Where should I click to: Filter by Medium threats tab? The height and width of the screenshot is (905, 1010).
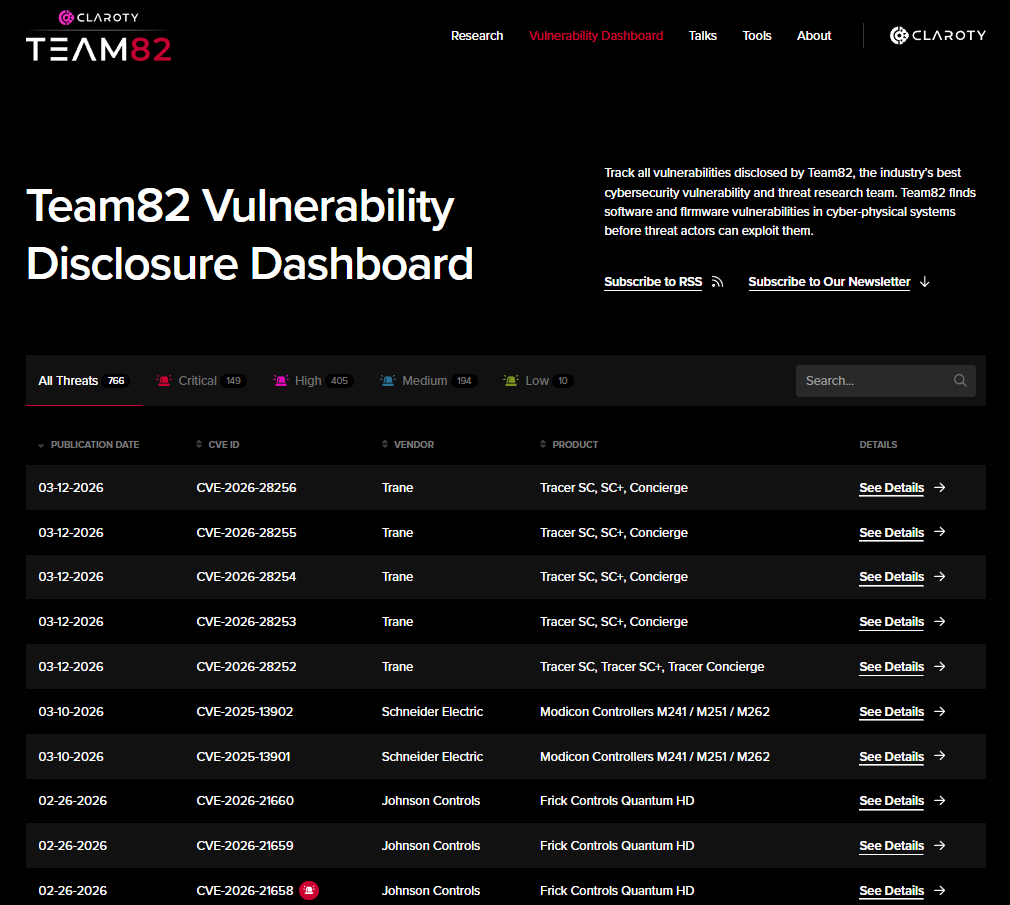(x=428, y=381)
